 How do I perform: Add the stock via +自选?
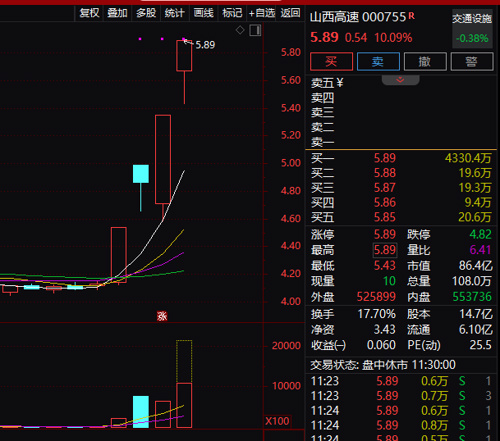pyautogui.click(x=262, y=13)
